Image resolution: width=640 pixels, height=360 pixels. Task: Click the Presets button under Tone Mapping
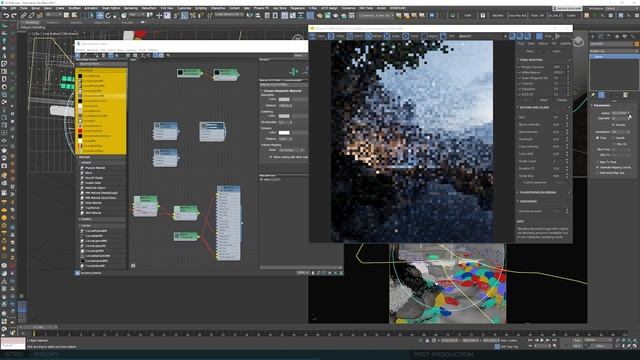click(562, 100)
